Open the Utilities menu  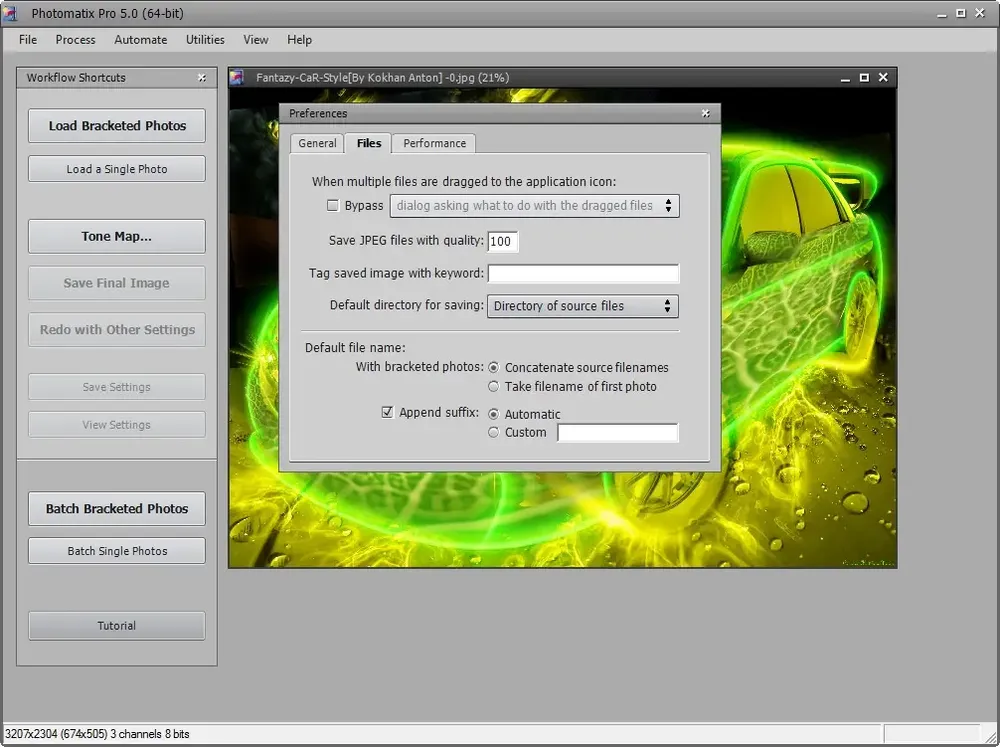(205, 40)
